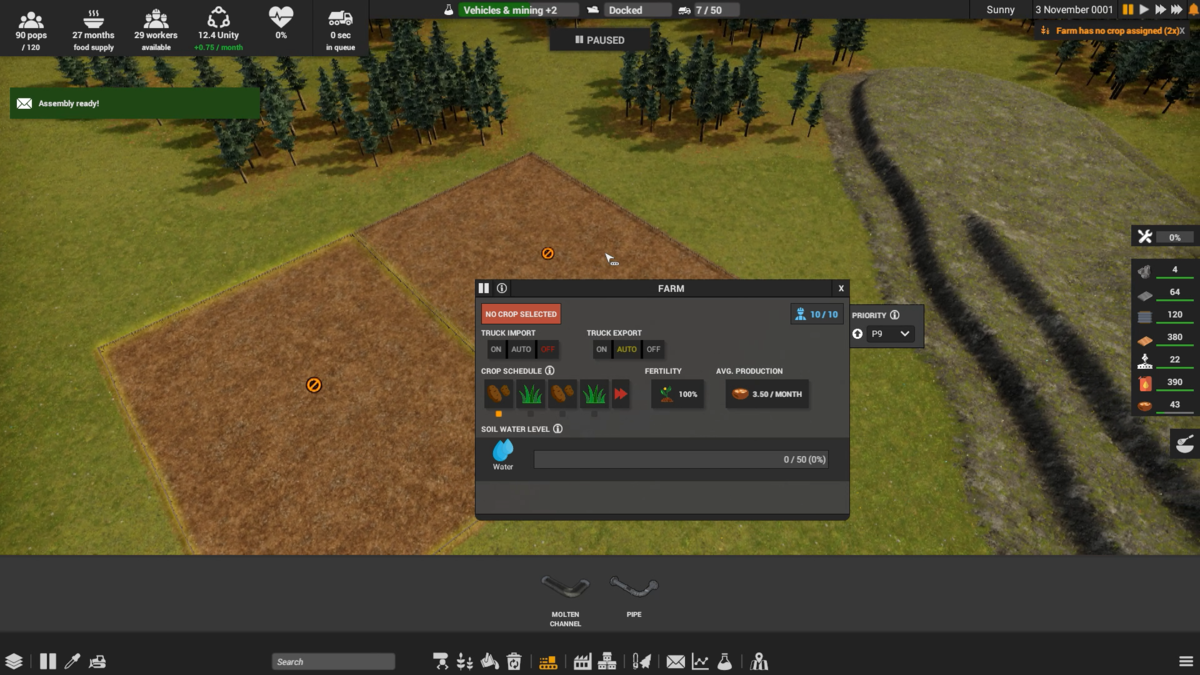Image resolution: width=1200 pixels, height=675 pixels.
Task: Open the dumping tool icon
Action: [x=490, y=661]
